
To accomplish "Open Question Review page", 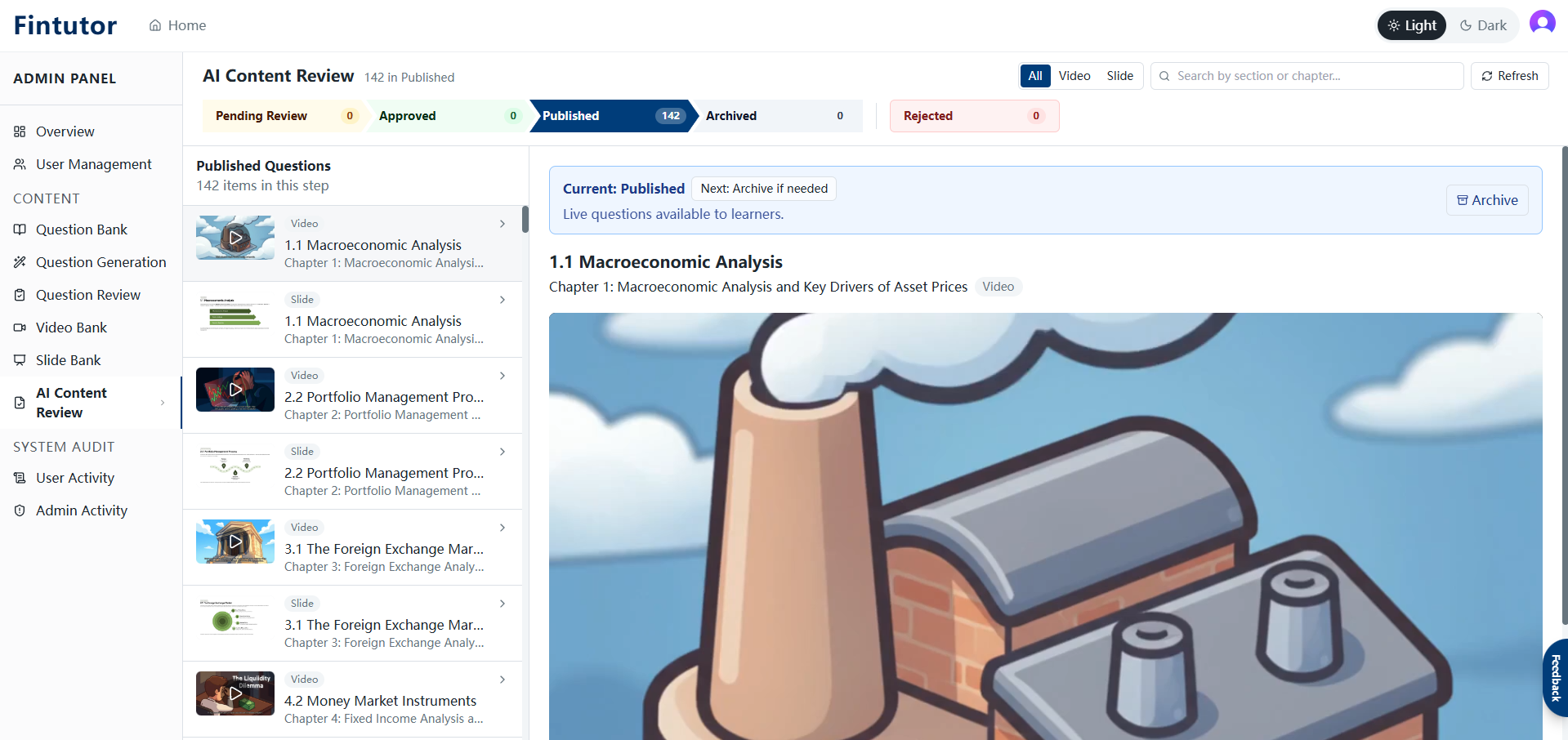I will [x=91, y=295].
